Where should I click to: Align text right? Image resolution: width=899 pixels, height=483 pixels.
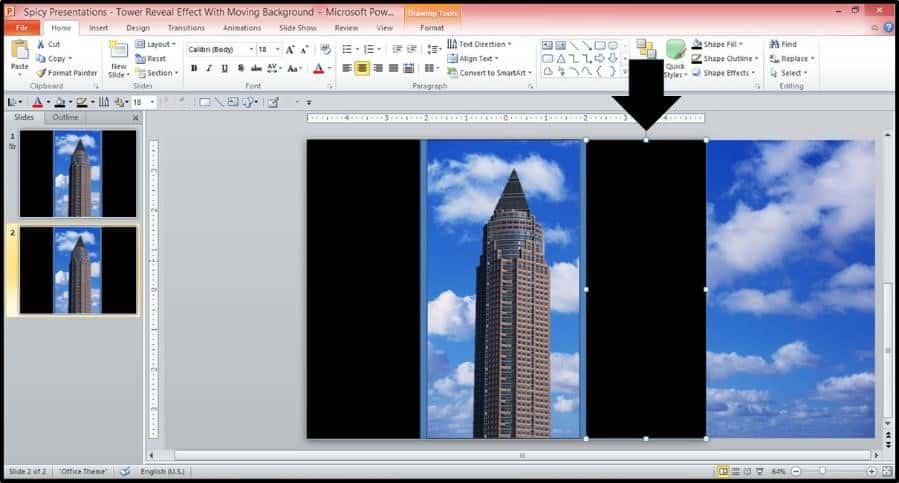click(378, 68)
